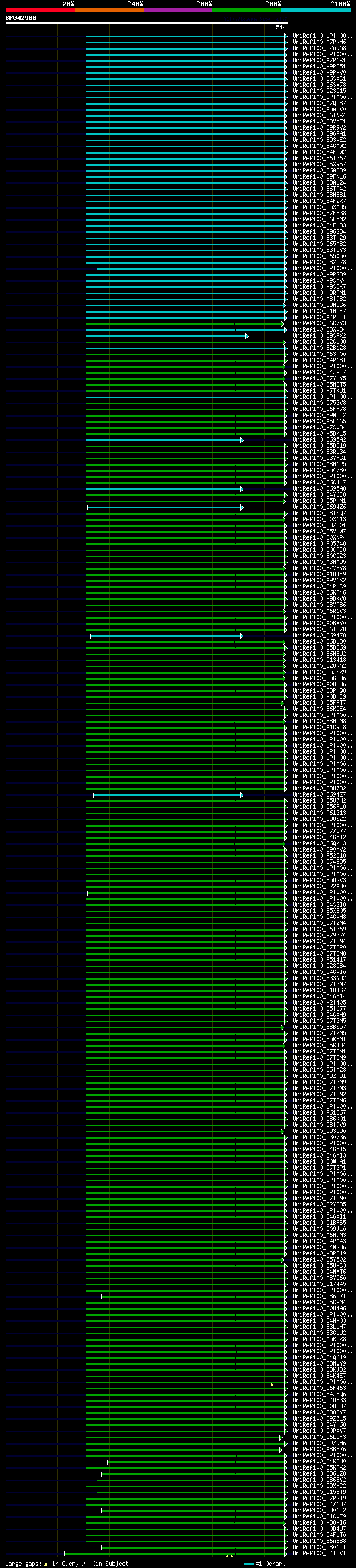This screenshot has width=356, height=1568.
Task: Click label UniRef100_Q6C7Y3
Action: pyautogui.click(x=319, y=323)
